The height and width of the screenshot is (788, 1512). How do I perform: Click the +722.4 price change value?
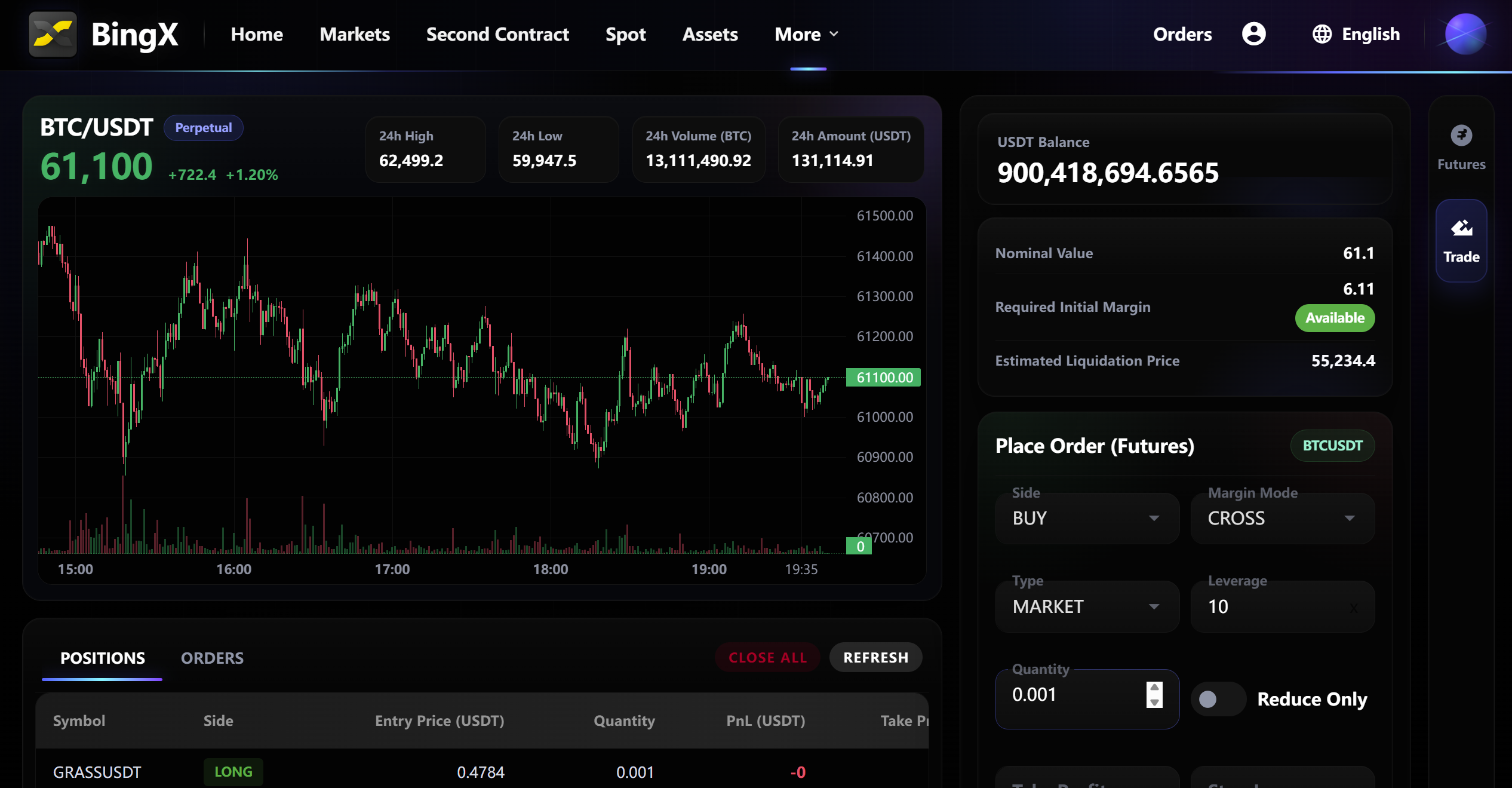[192, 174]
